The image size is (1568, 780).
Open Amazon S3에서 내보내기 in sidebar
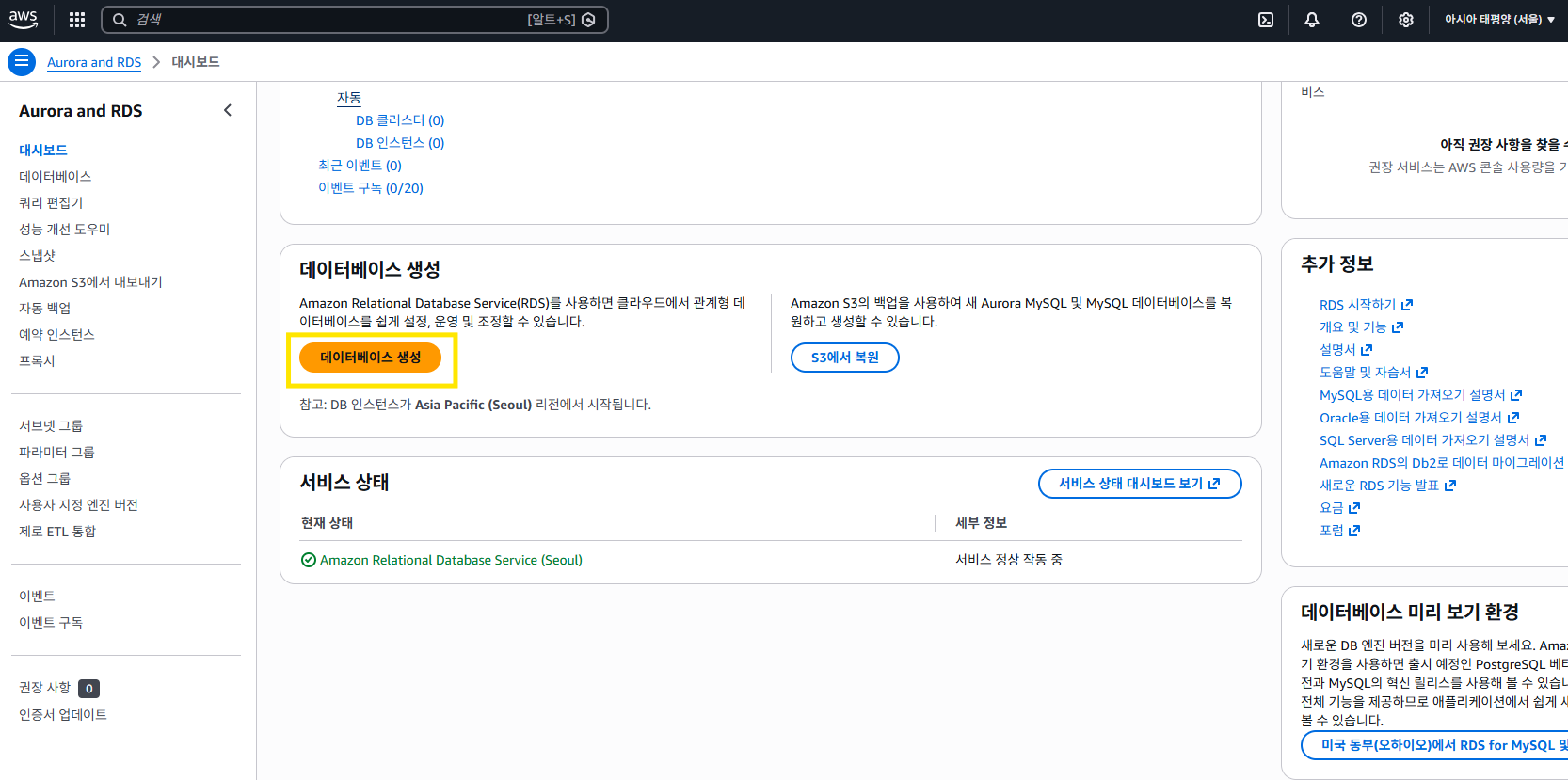90,281
